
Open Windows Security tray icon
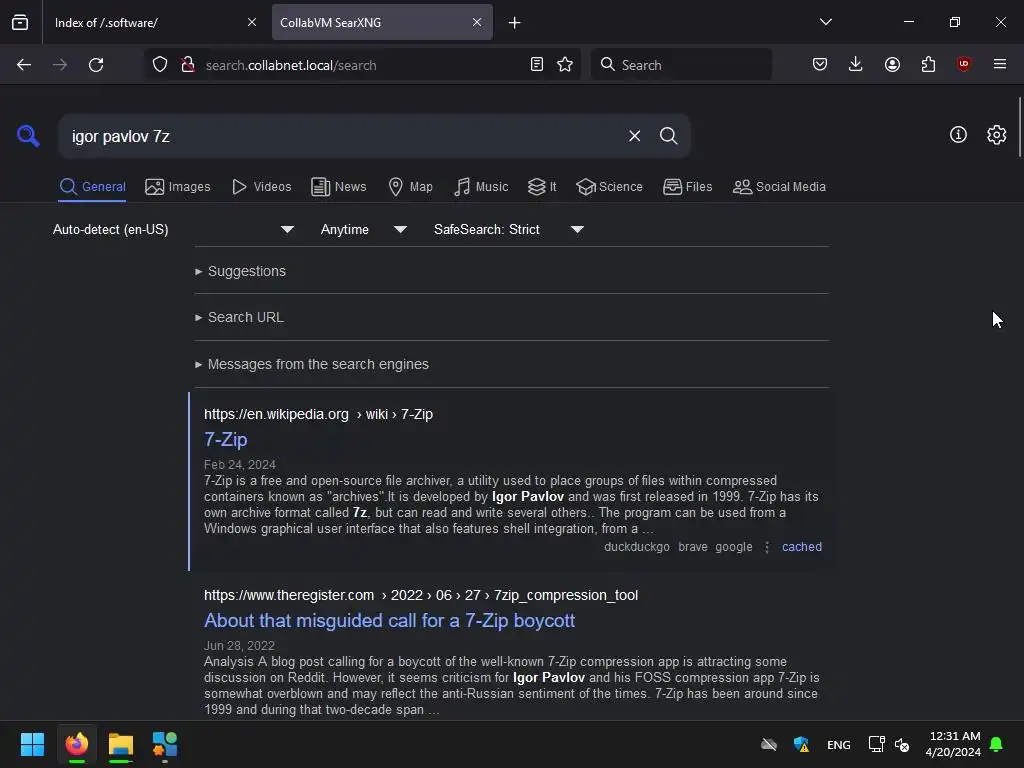tap(801, 744)
